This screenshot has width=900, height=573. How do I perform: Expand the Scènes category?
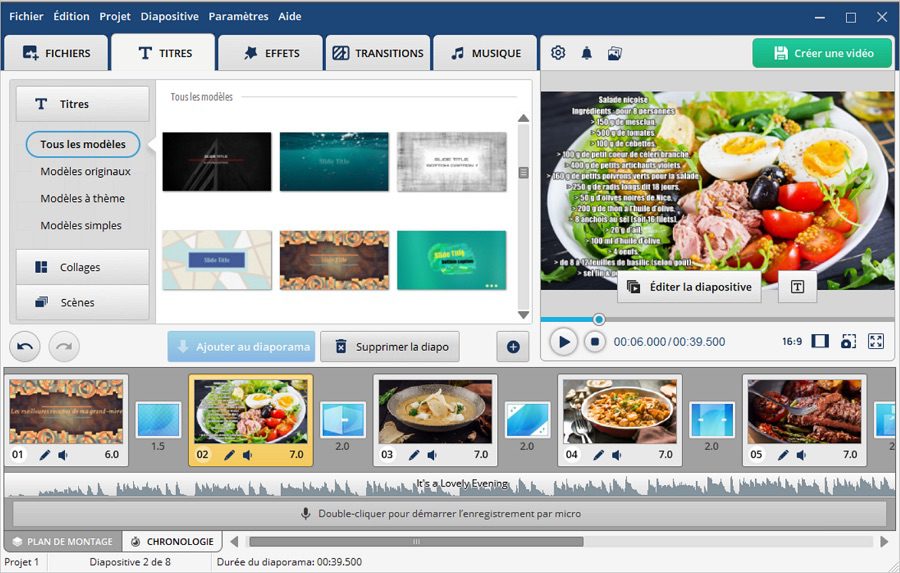click(x=82, y=302)
